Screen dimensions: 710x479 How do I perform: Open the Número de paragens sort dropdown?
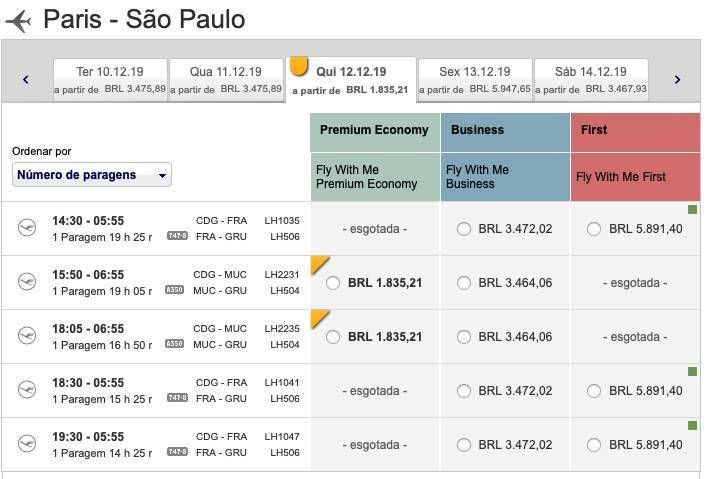point(92,175)
